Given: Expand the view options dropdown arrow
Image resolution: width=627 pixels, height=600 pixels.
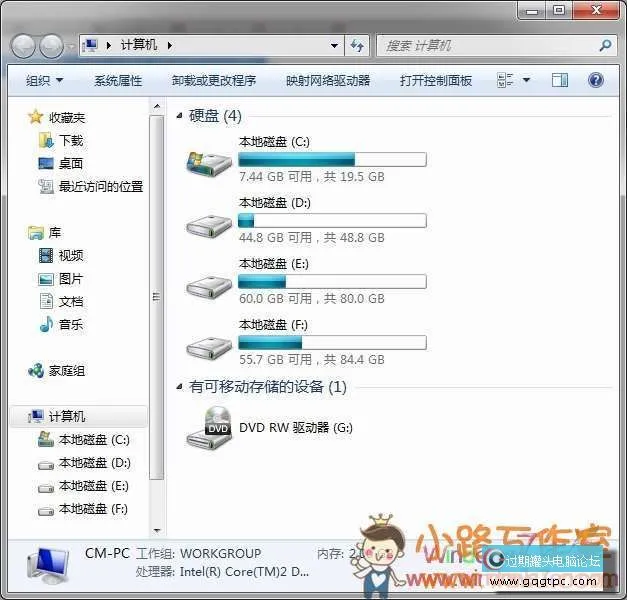Looking at the screenshot, I should 527,80.
